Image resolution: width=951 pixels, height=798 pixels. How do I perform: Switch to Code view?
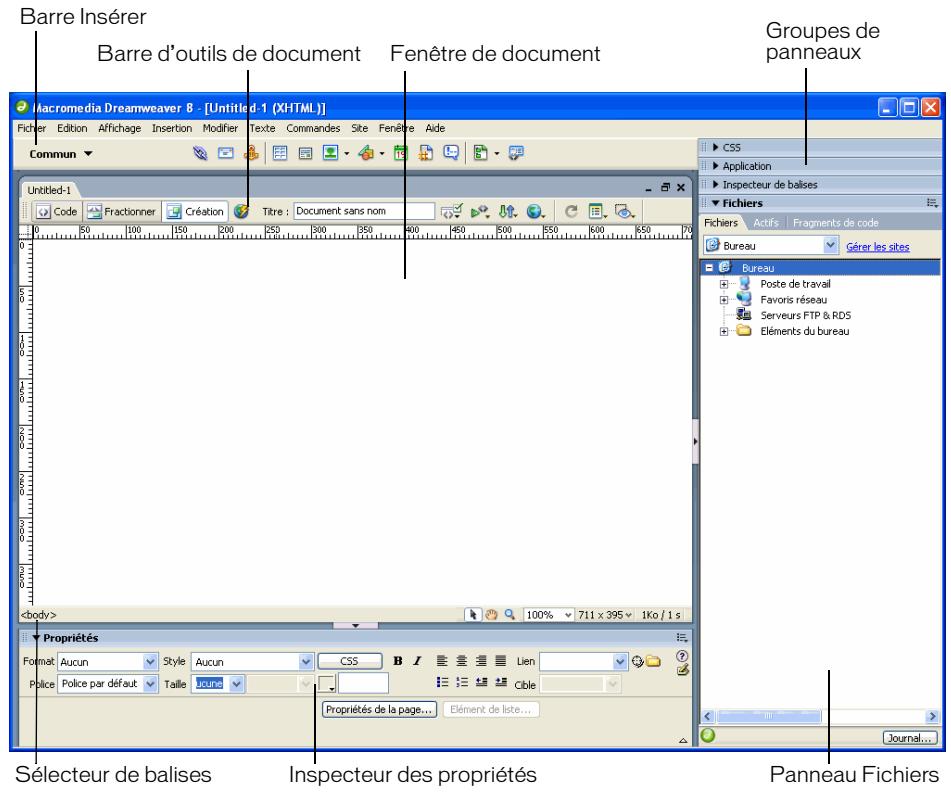pos(58,211)
